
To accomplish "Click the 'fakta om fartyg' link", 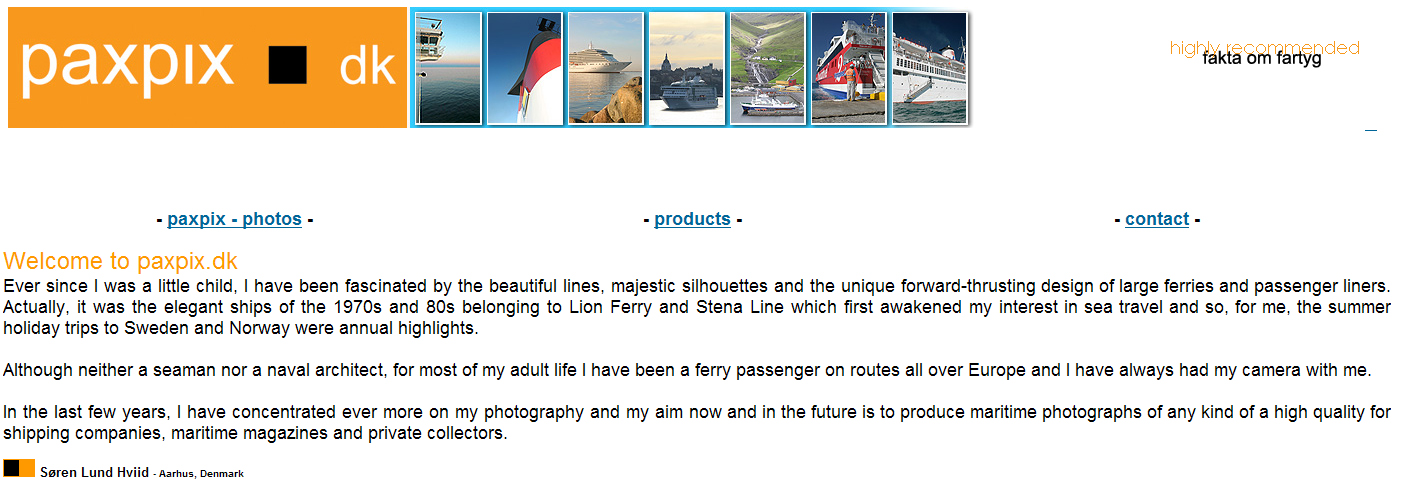I will [x=1262, y=59].
